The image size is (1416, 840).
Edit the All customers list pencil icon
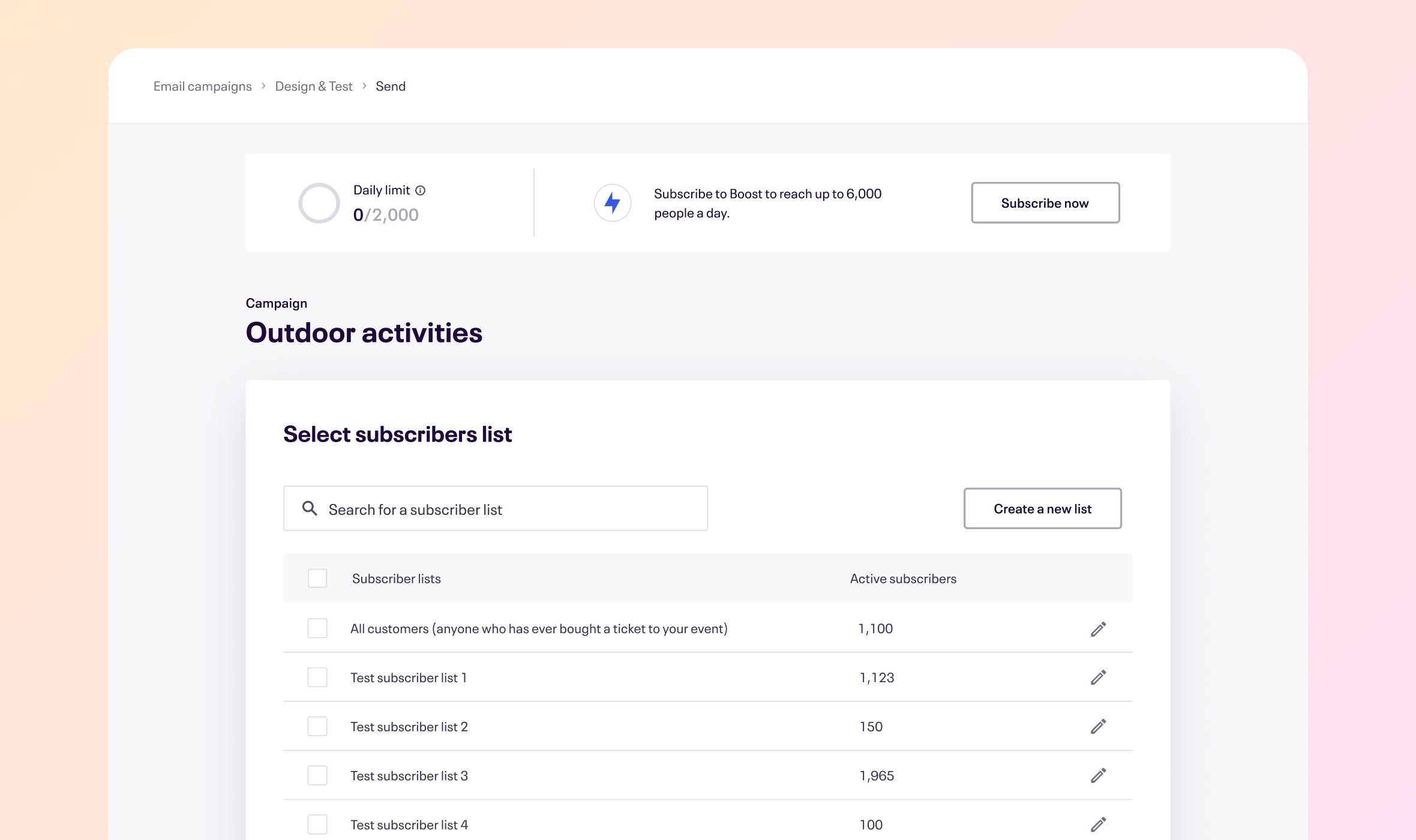pyautogui.click(x=1098, y=629)
